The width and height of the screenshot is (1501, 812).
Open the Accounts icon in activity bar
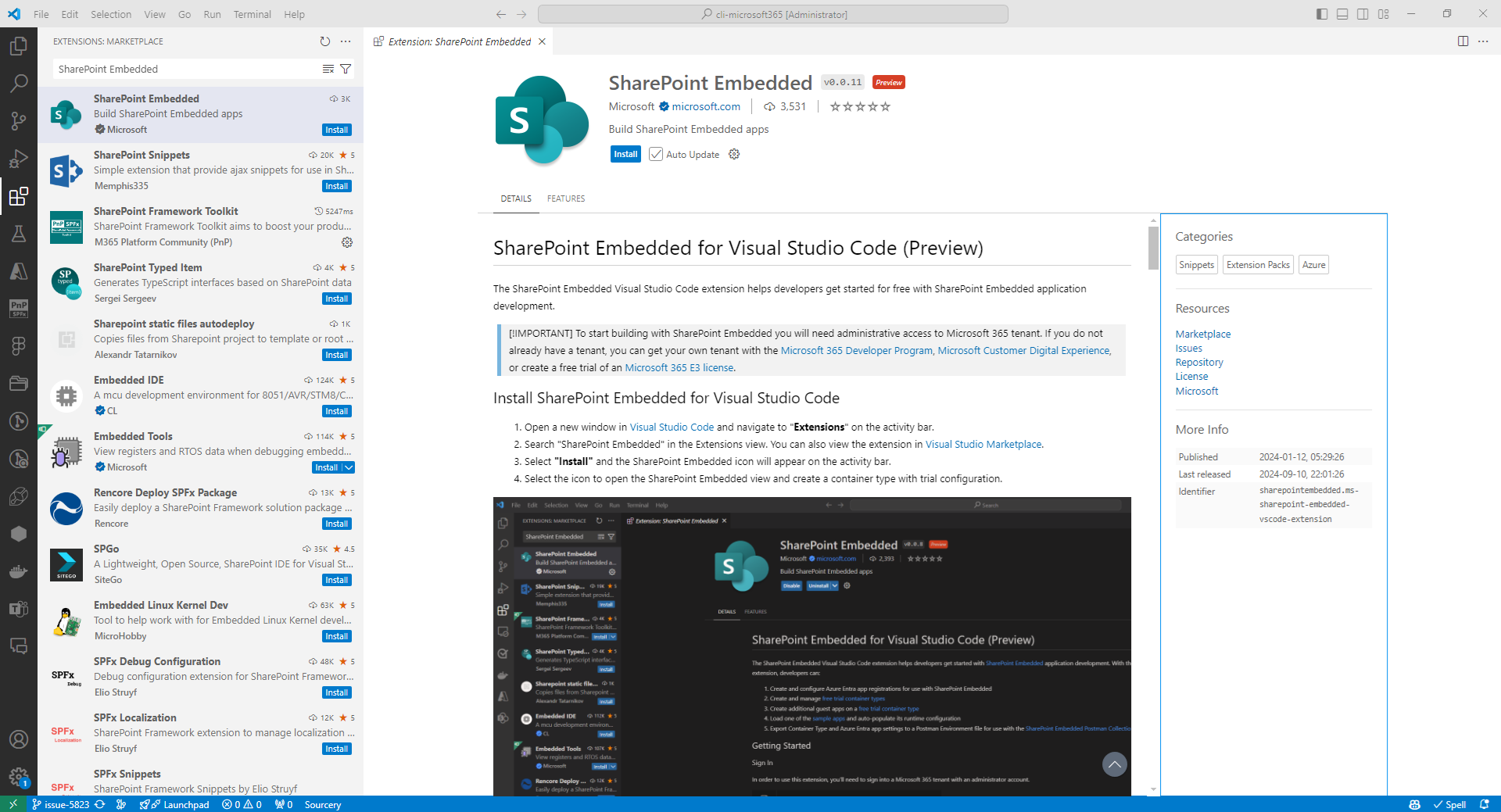20,739
